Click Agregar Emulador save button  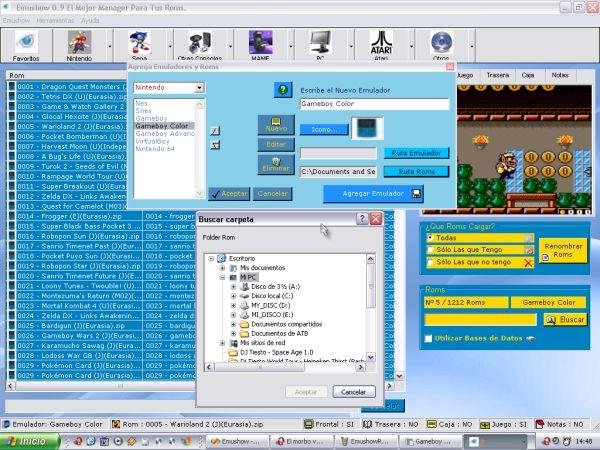tap(373, 194)
